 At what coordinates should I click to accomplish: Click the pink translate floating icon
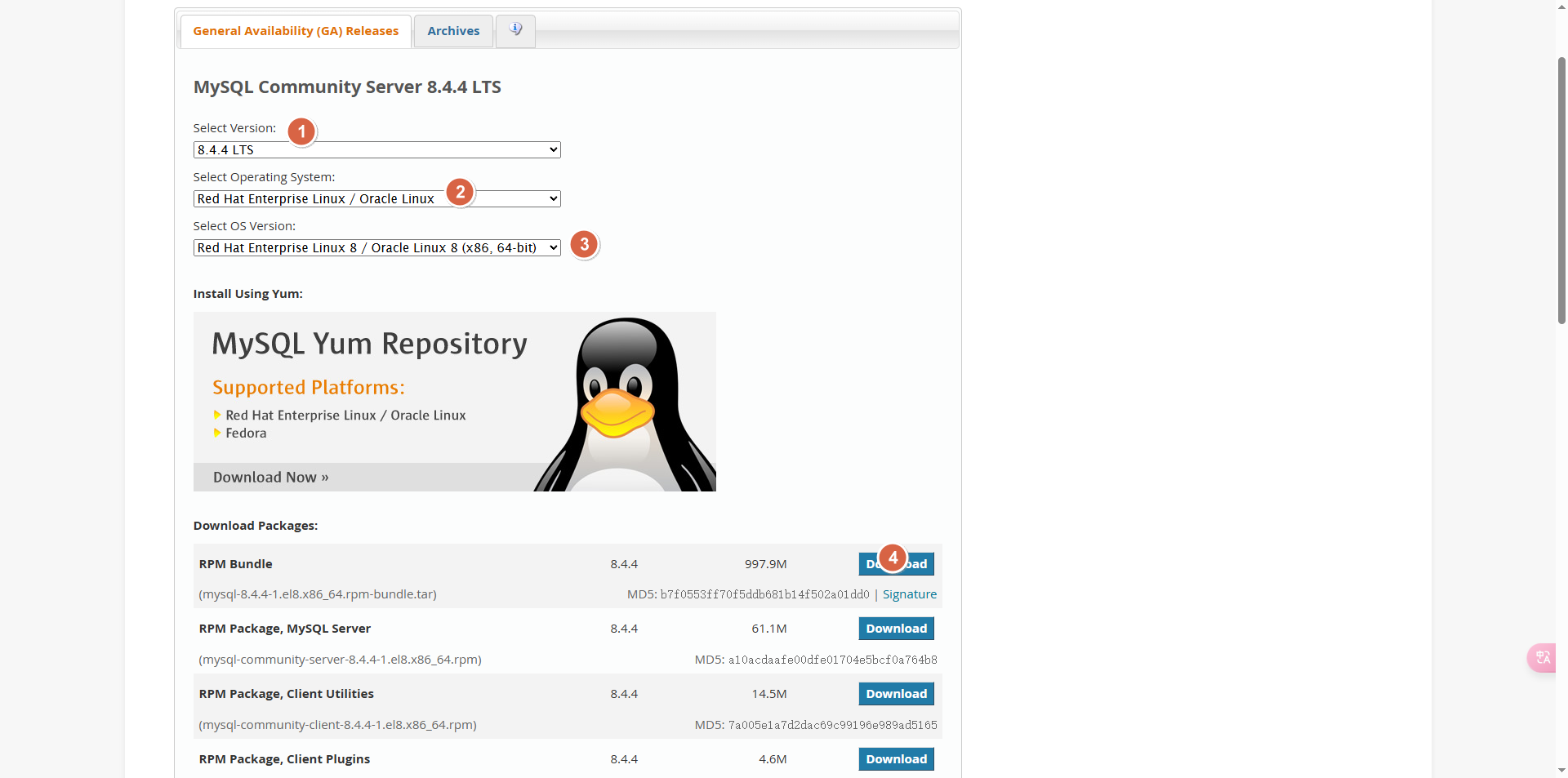click(x=1542, y=658)
